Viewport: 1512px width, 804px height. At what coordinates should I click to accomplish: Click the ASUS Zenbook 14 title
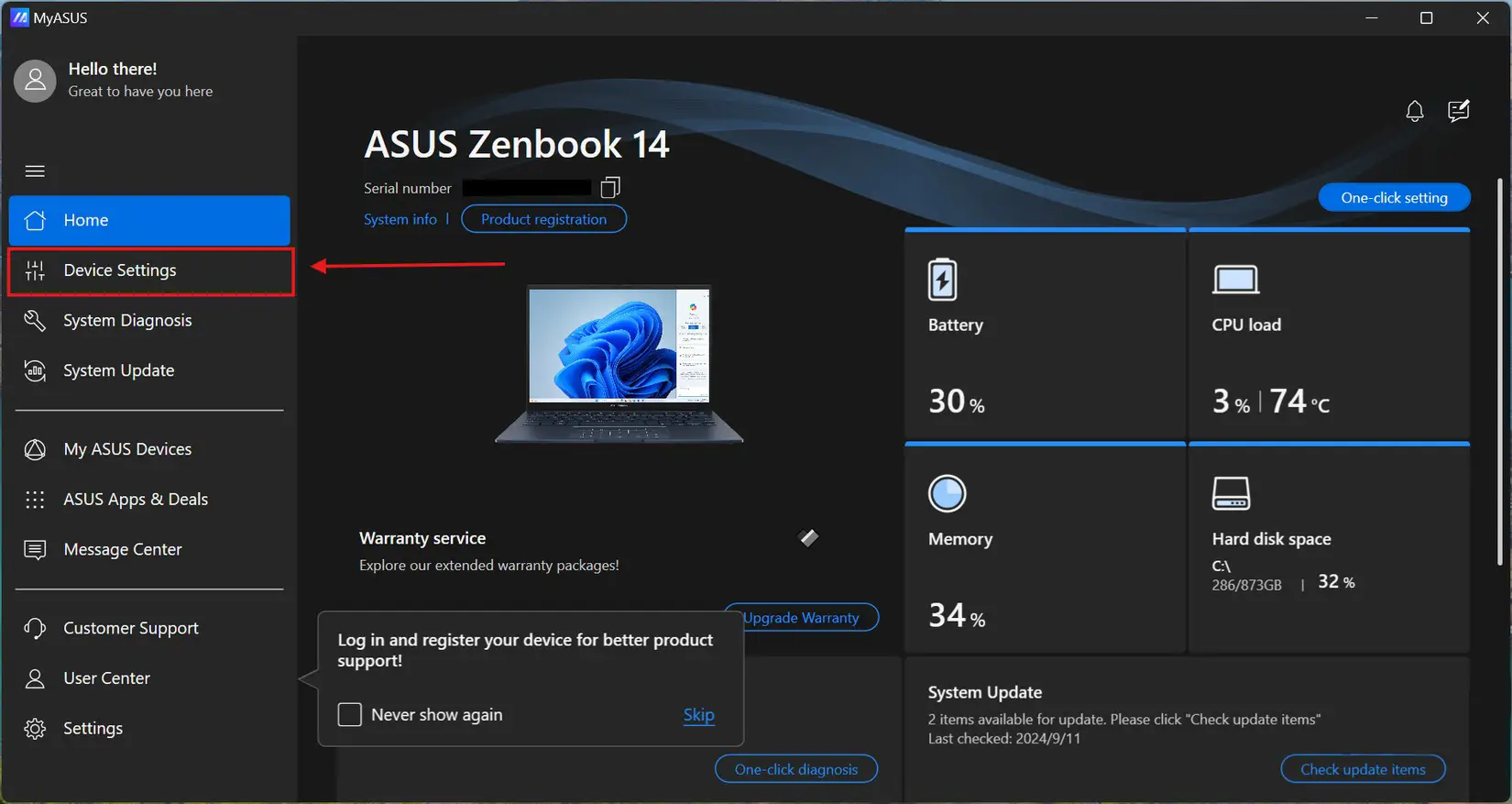click(x=517, y=145)
